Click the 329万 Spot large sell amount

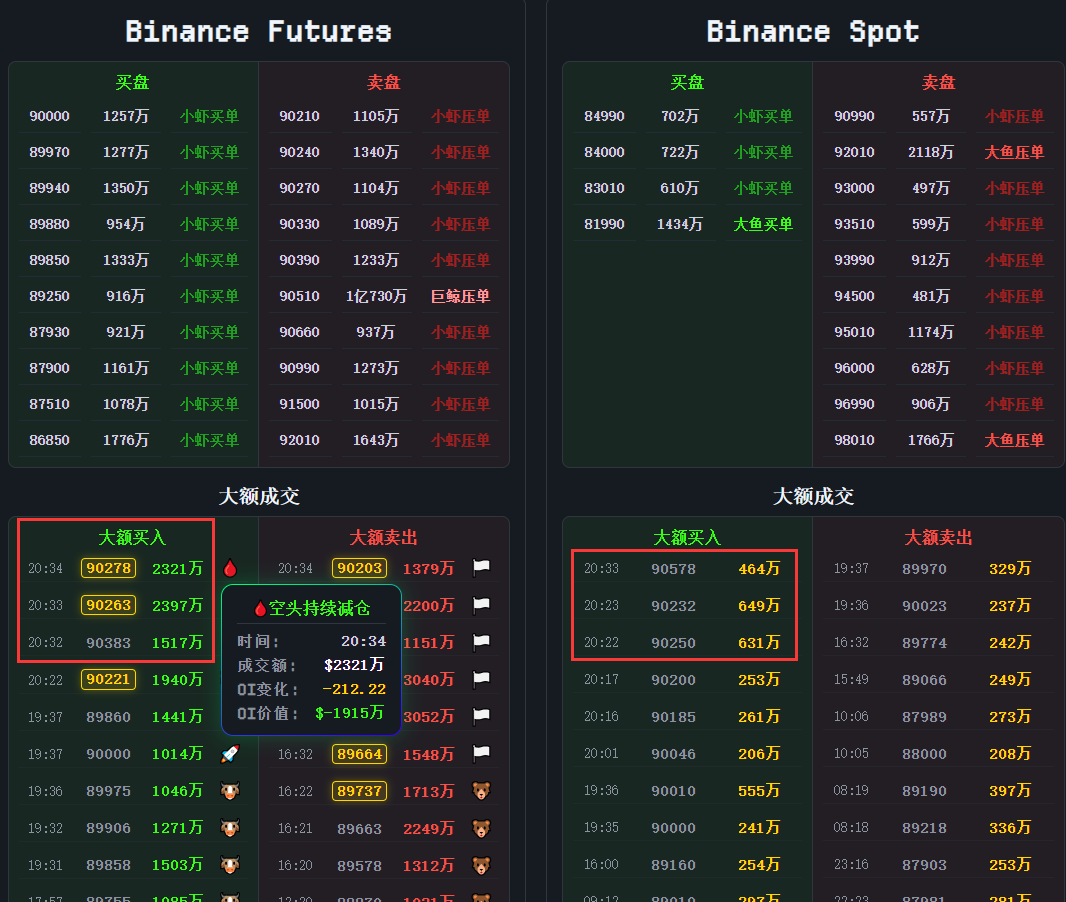(x=1010, y=569)
